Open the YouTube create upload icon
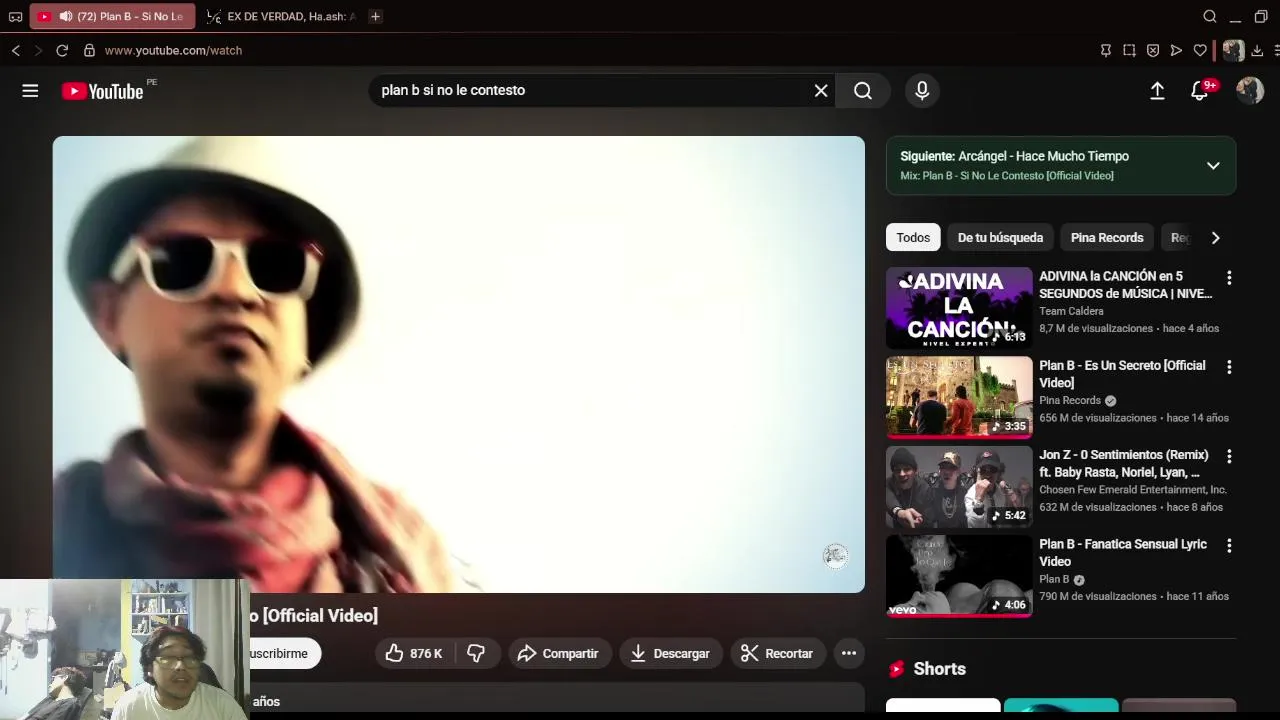This screenshot has height=720, width=1280. [x=1157, y=91]
